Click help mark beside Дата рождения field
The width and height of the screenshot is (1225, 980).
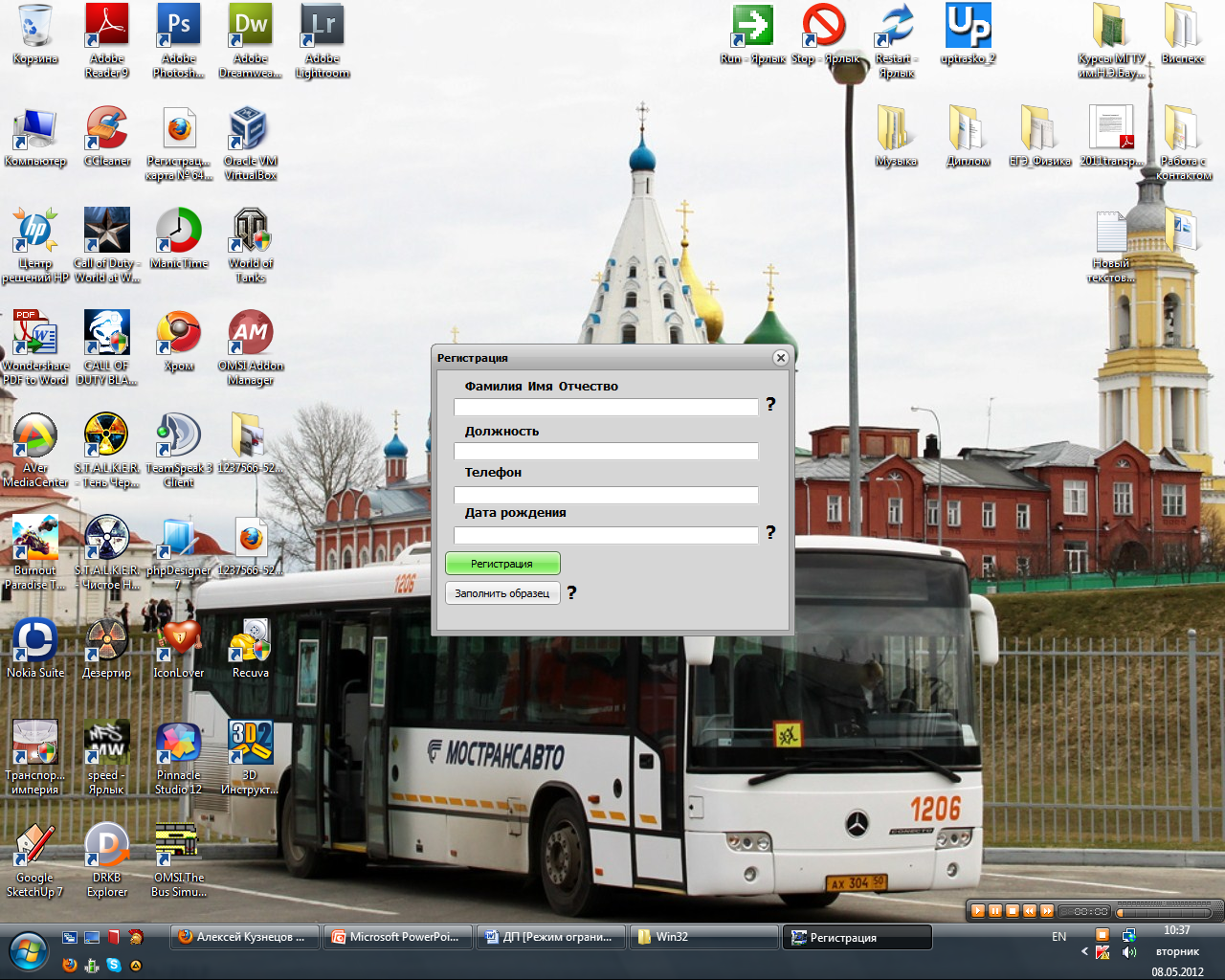(x=770, y=532)
